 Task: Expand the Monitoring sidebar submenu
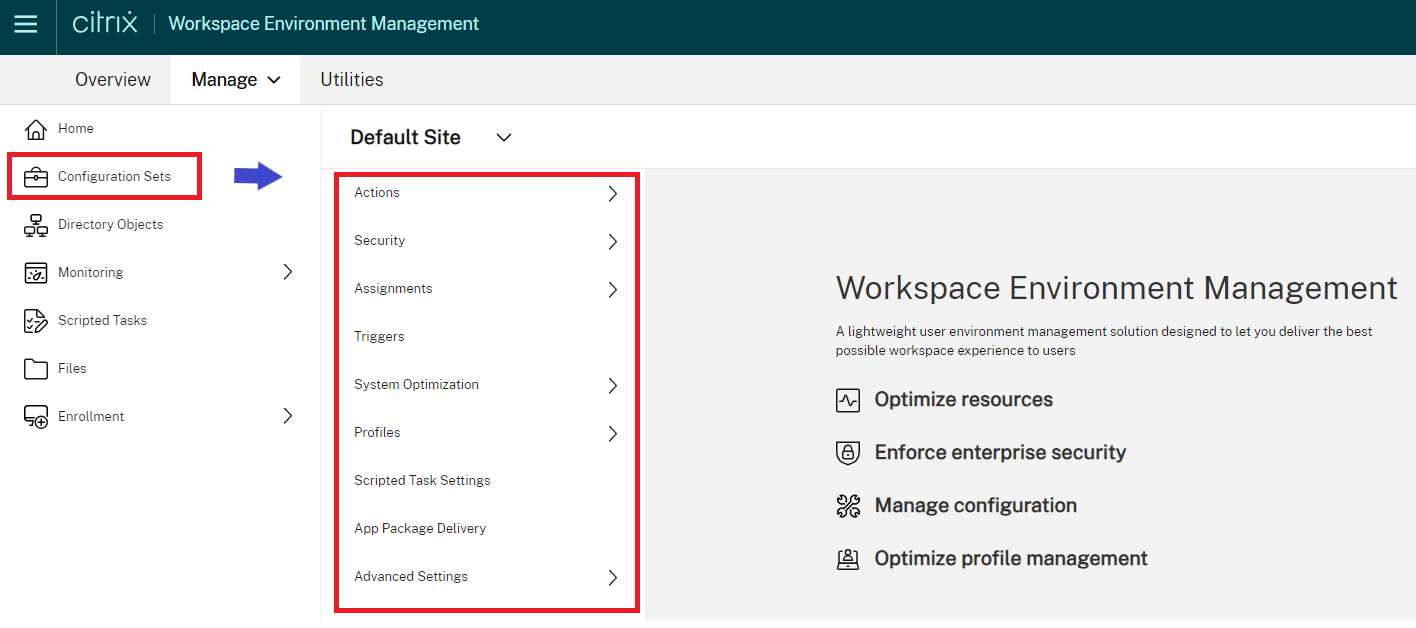[288, 272]
